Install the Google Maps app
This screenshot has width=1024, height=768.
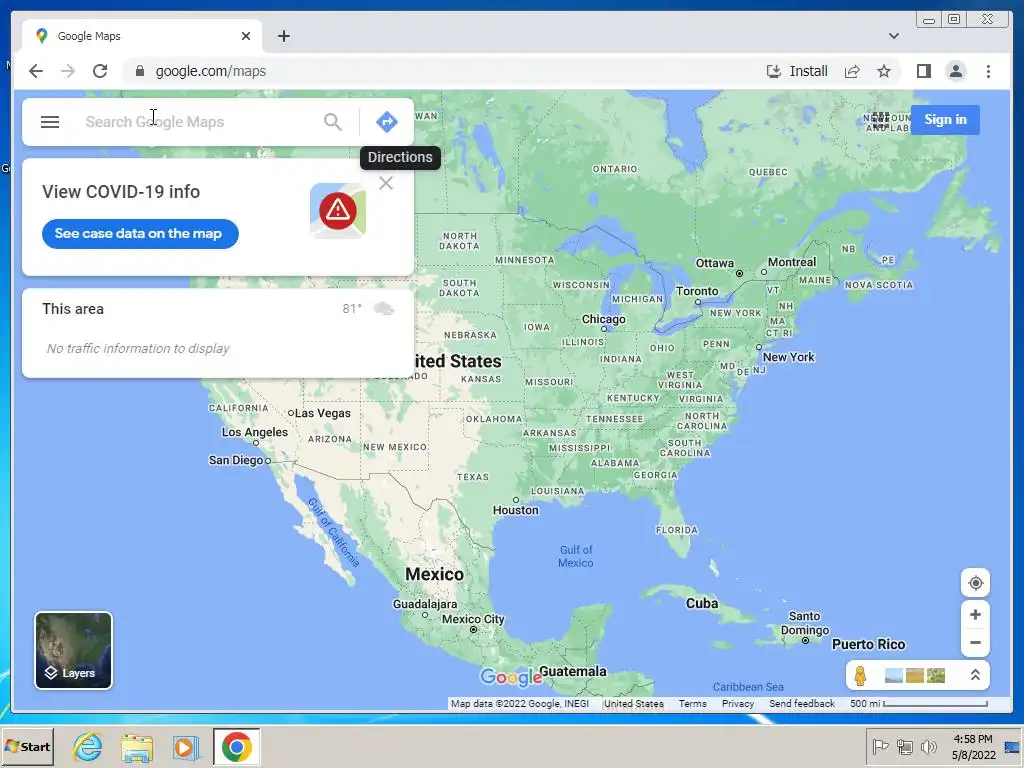click(x=797, y=71)
